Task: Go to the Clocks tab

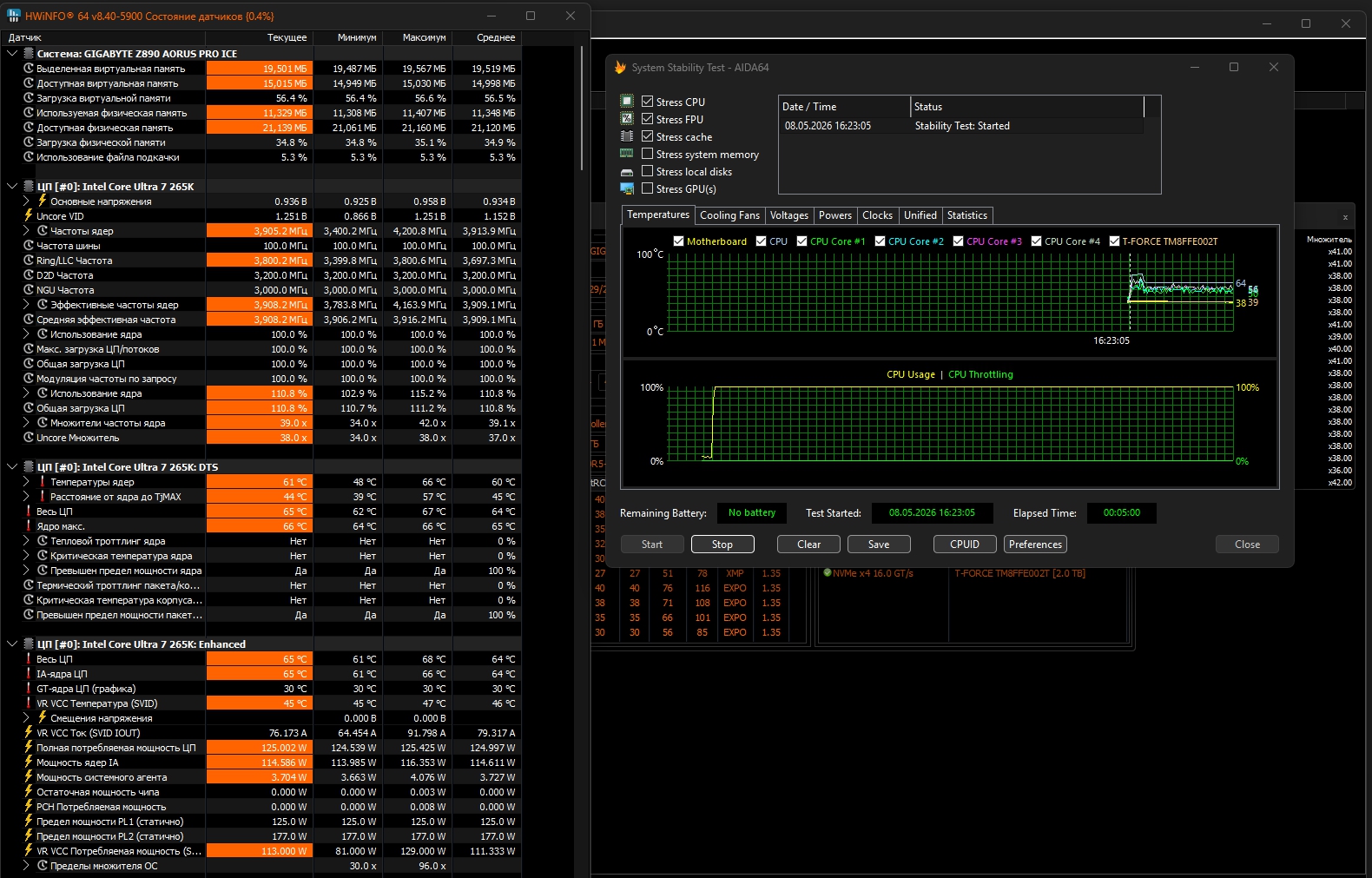Action: point(877,215)
